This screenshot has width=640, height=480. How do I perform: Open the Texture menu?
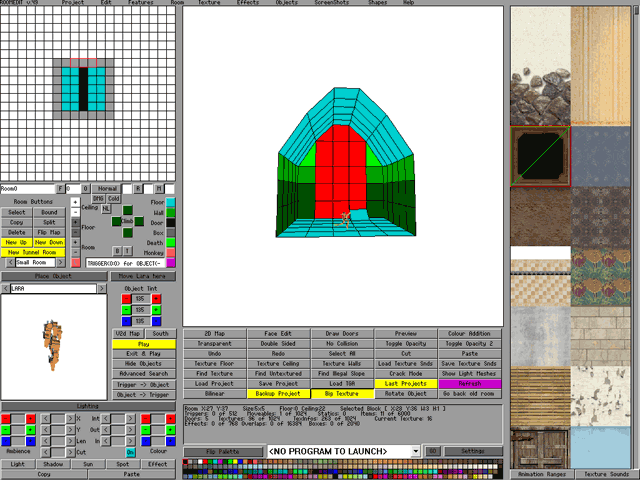click(209, 3)
